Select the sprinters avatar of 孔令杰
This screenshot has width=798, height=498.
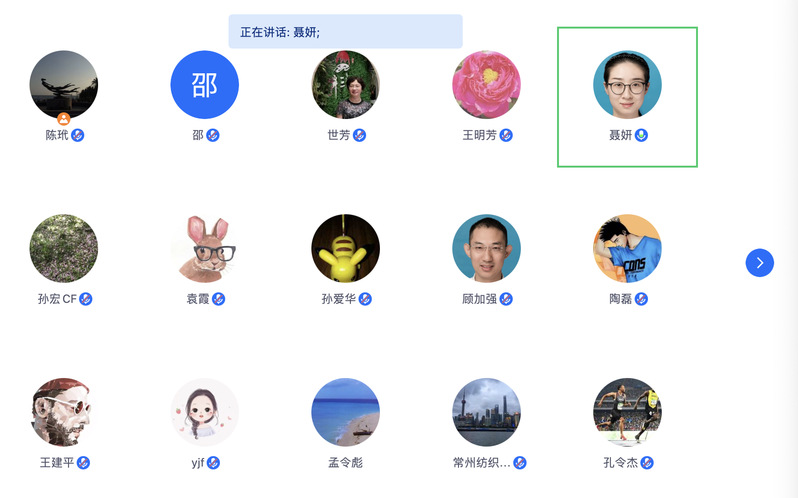coord(627,412)
